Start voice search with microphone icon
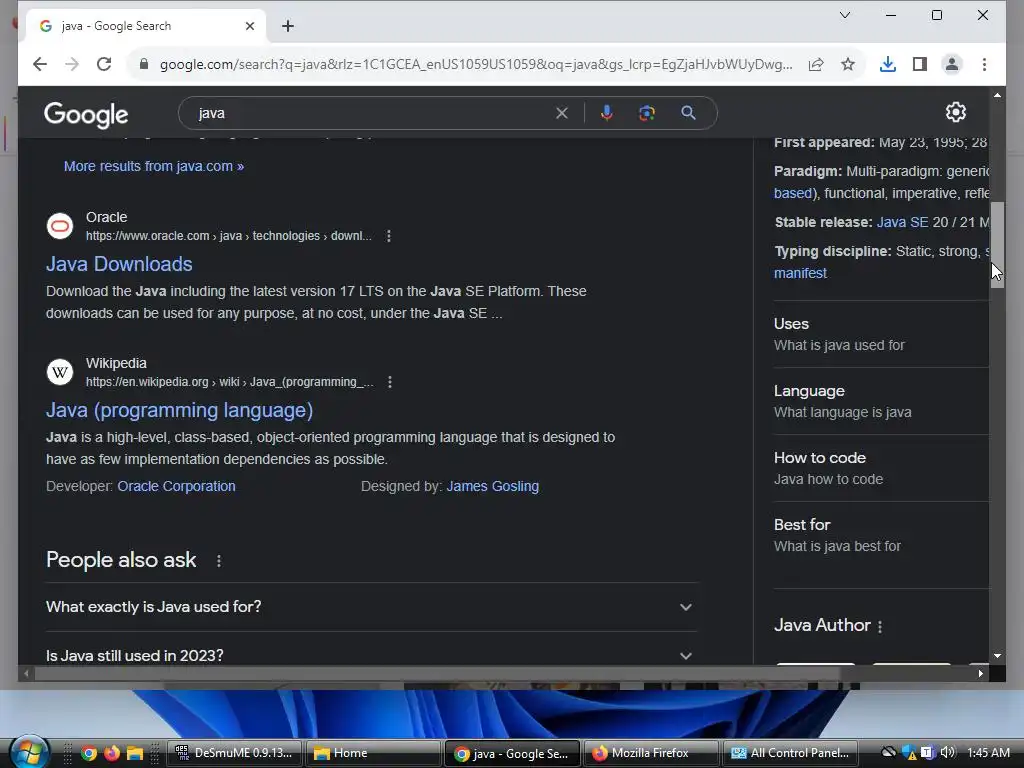 [607, 113]
